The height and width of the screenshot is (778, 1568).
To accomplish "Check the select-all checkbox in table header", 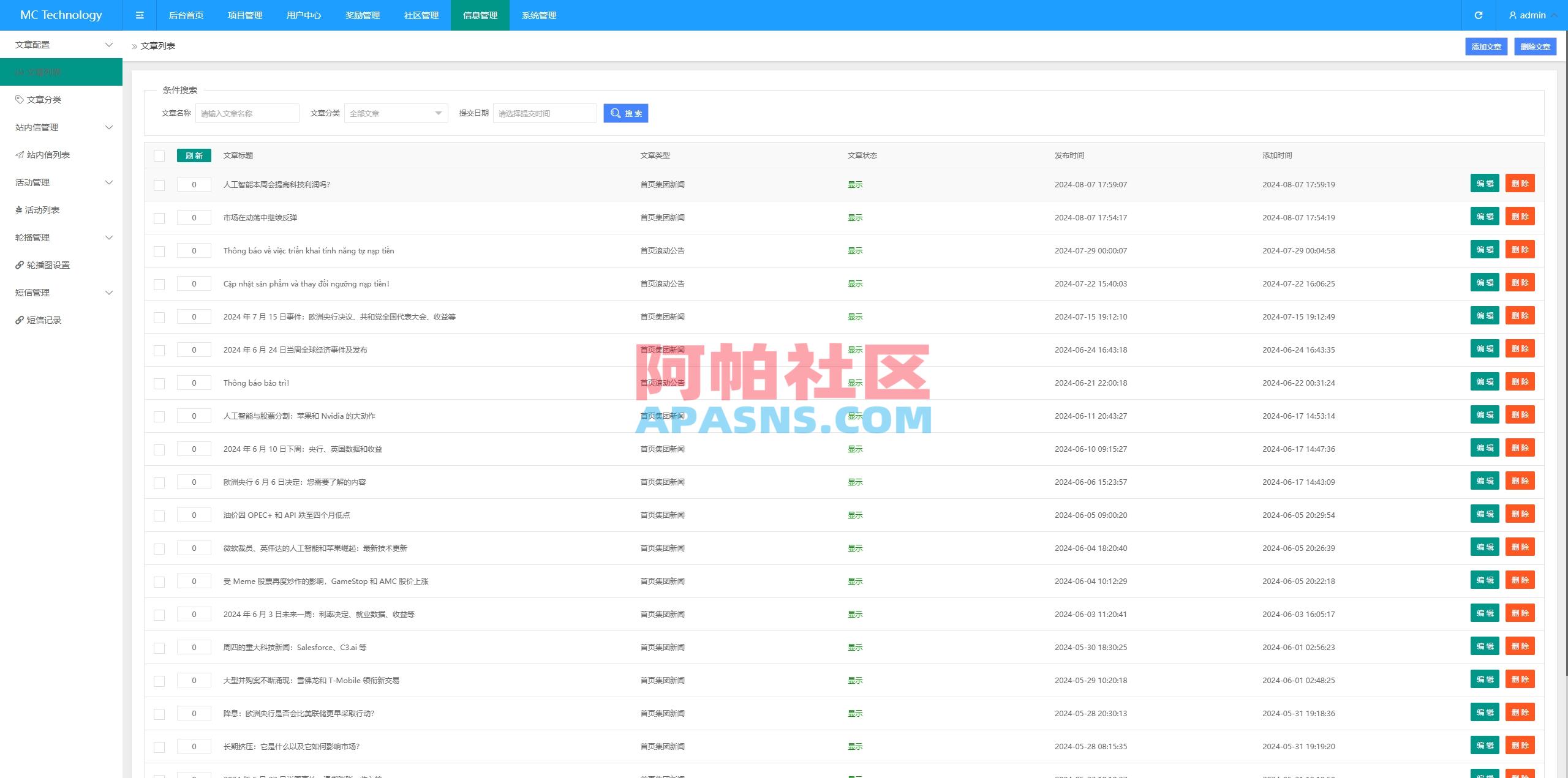I will pos(159,155).
